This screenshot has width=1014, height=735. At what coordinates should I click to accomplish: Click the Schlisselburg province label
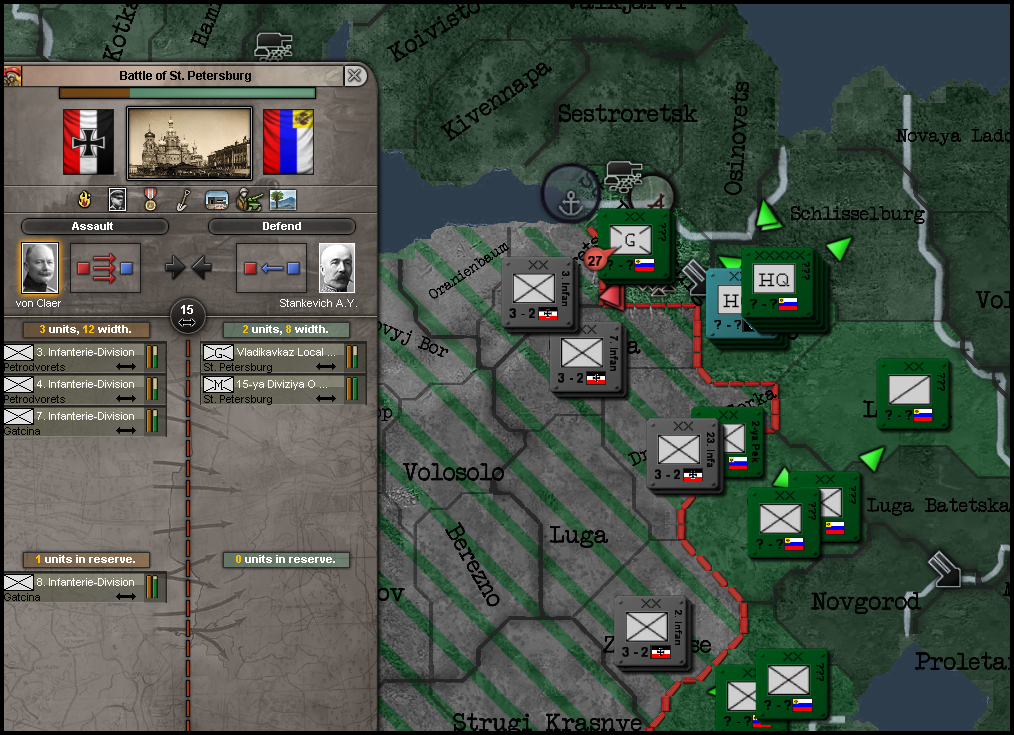(858, 213)
